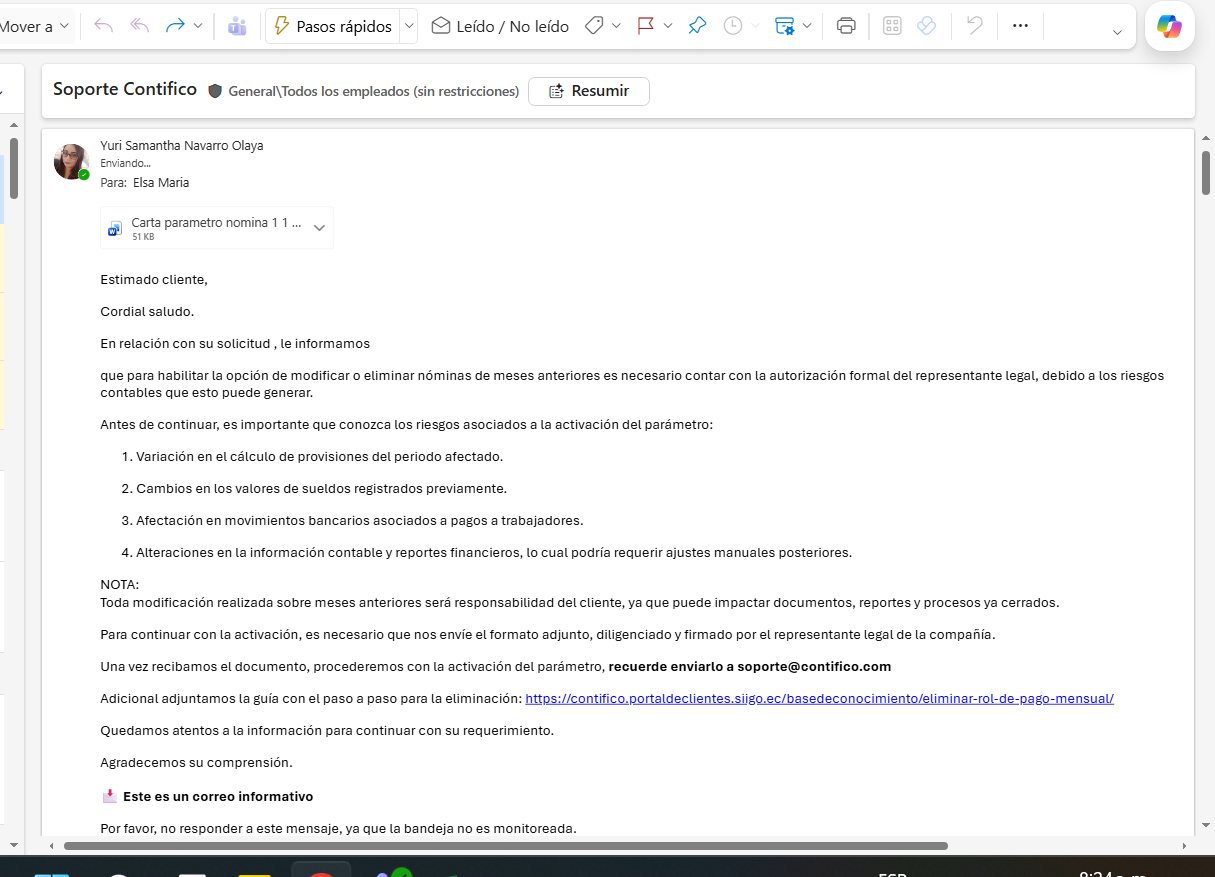This screenshot has height=877, width=1215.
Task: Click the 'Estimado cliente,' greeting
Action: pos(154,280)
